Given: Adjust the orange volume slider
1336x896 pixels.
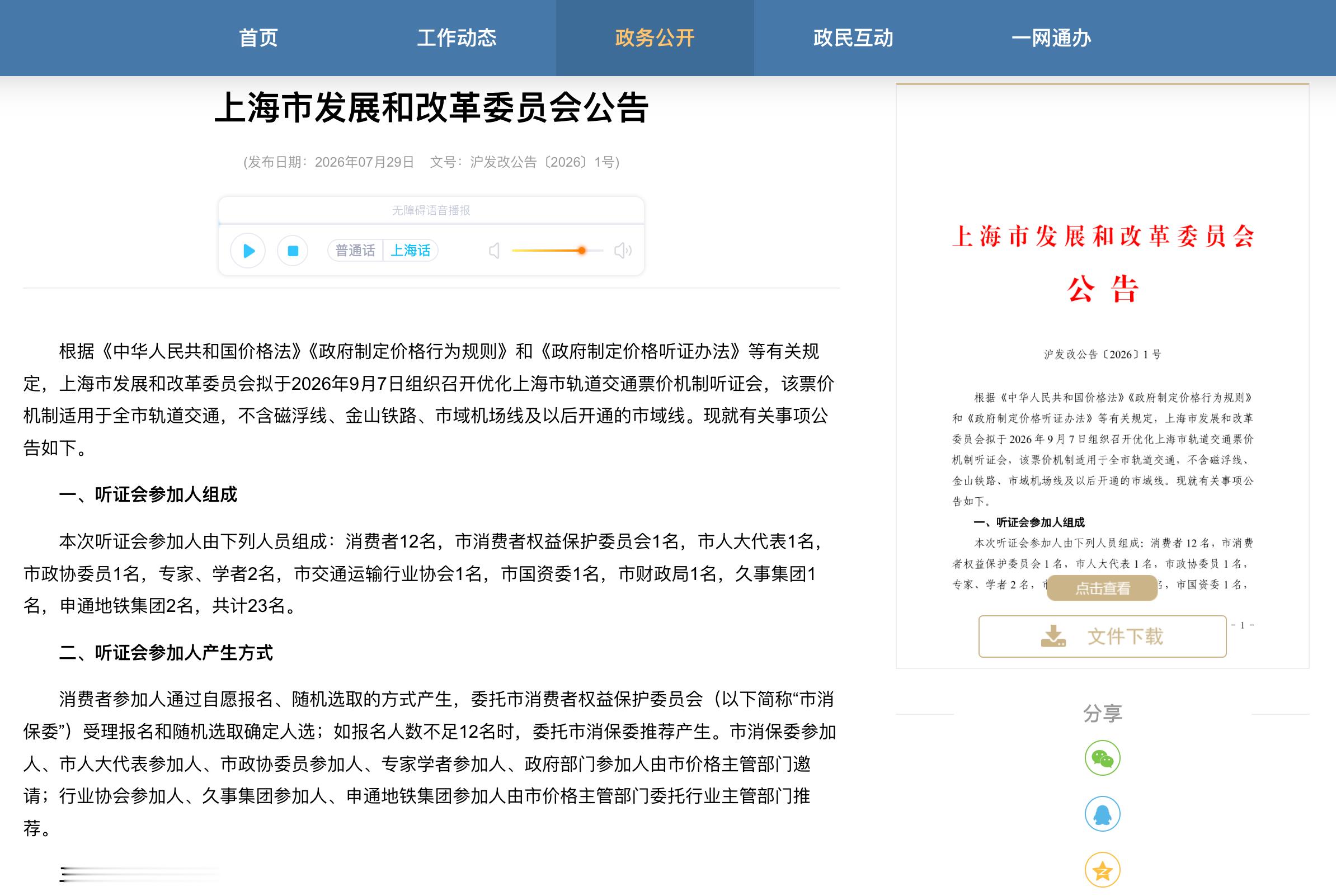Looking at the screenshot, I should click(557, 251).
